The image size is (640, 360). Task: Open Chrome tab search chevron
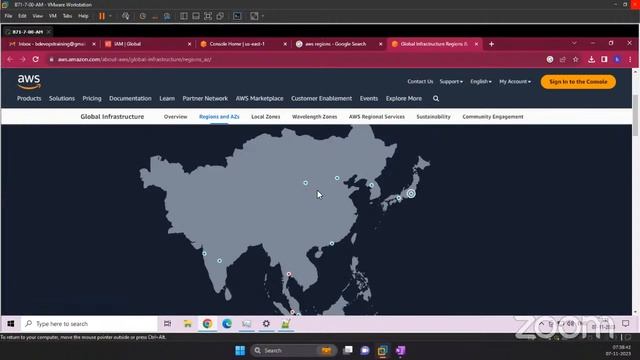[574, 43]
